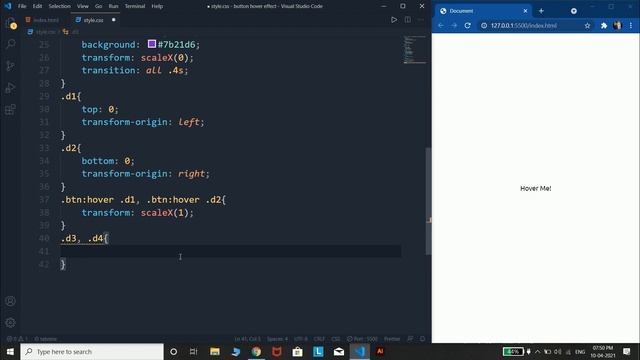Open the Search view in activity bar
This screenshot has width=640, height=360.
point(11,44)
